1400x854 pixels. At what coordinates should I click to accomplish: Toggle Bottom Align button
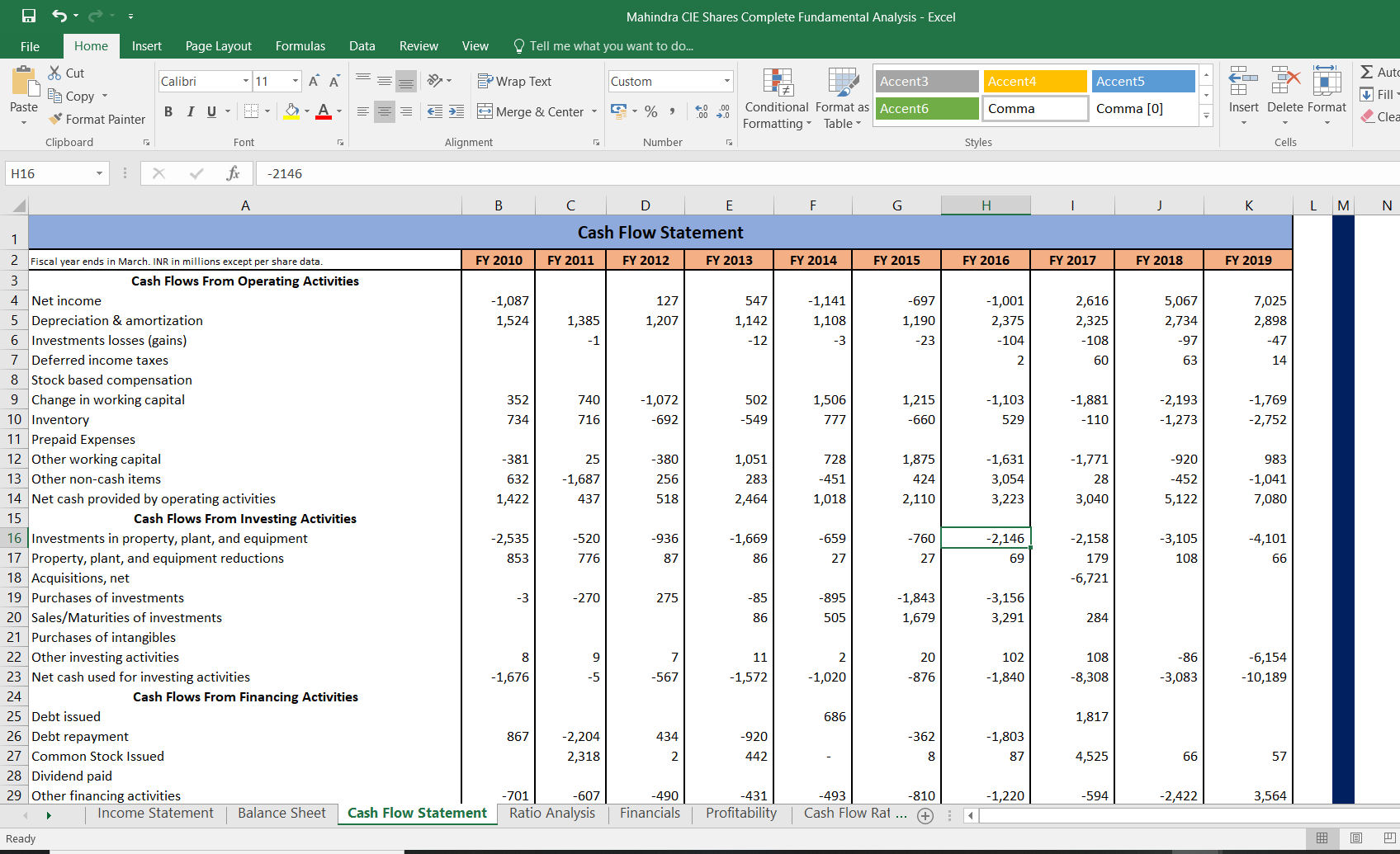[406, 81]
